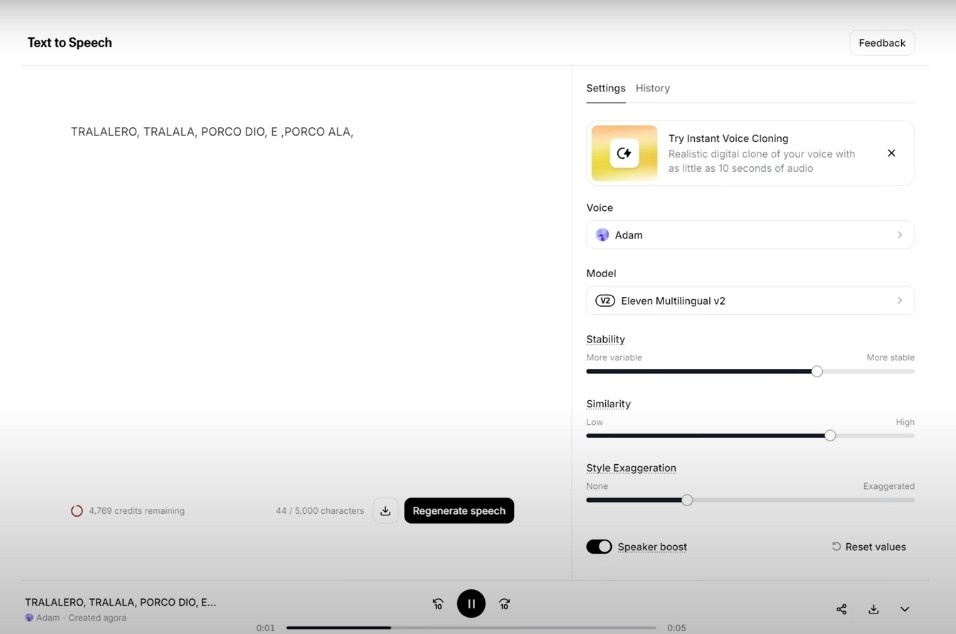Skip forward 10 seconds
The width and height of the screenshot is (956, 634).
coord(504,604)
